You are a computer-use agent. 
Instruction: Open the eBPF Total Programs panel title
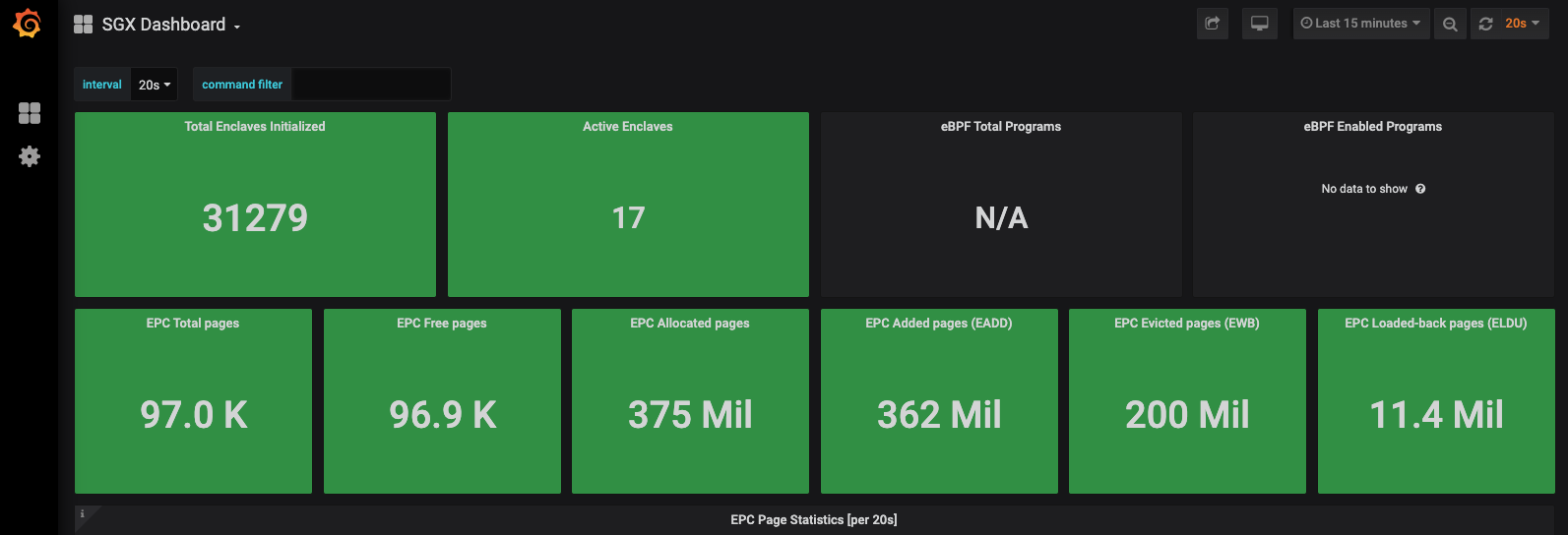pos(1001,127)
